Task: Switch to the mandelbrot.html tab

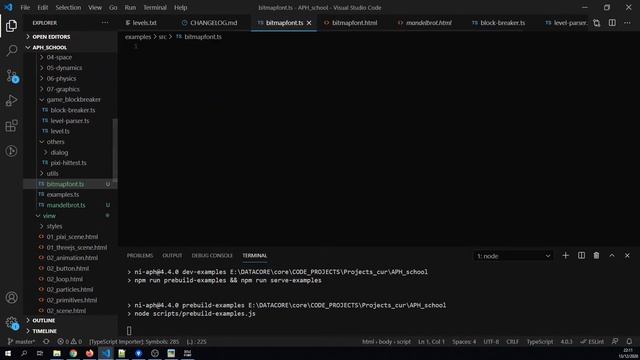Action: pos(425,23)
